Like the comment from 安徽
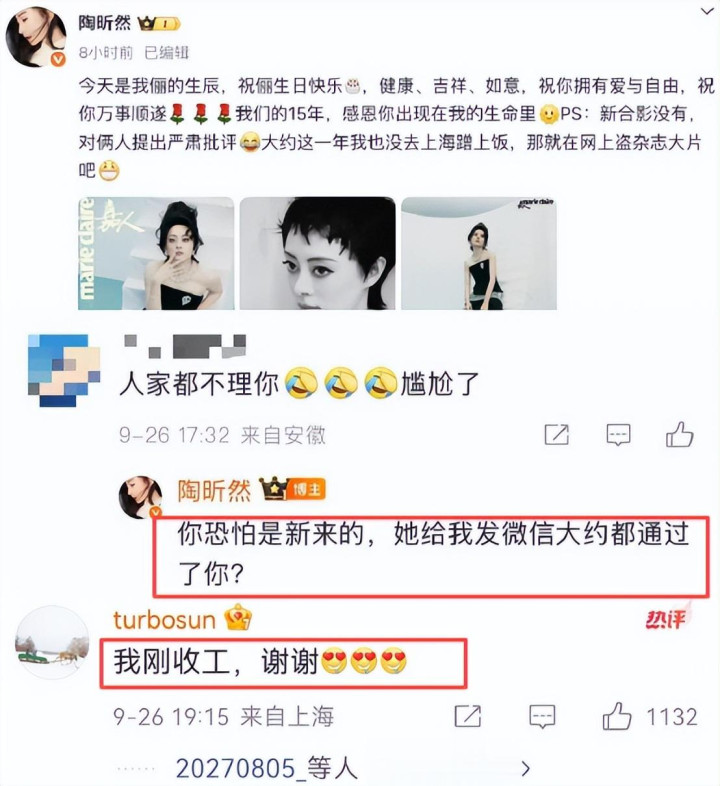This screenshot has height=786, width=720. 679,434
